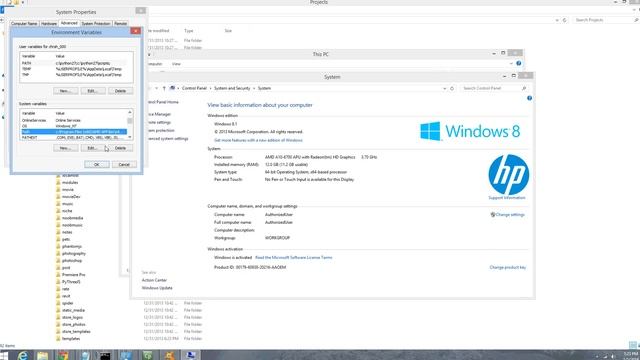
Task: Open the spider folder icon
Action: point(58,303)
